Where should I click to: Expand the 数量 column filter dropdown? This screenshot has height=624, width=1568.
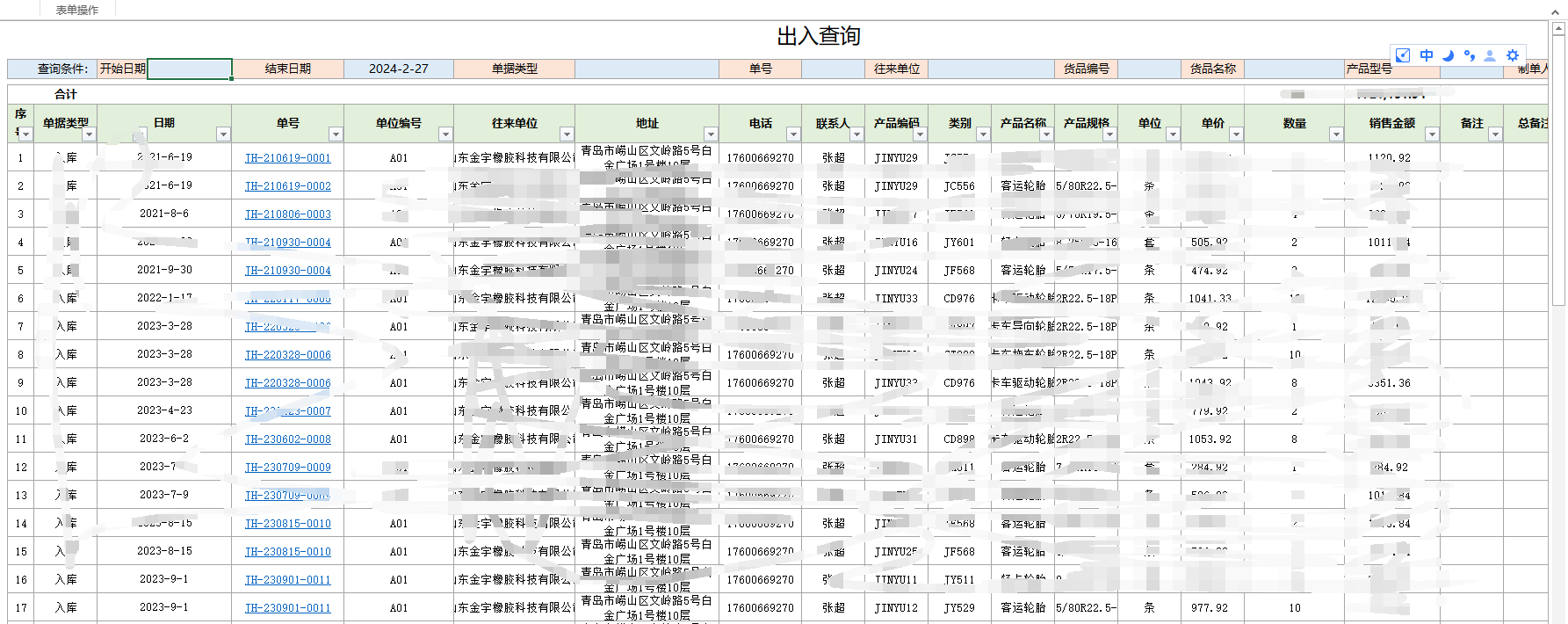point(1336,134)
